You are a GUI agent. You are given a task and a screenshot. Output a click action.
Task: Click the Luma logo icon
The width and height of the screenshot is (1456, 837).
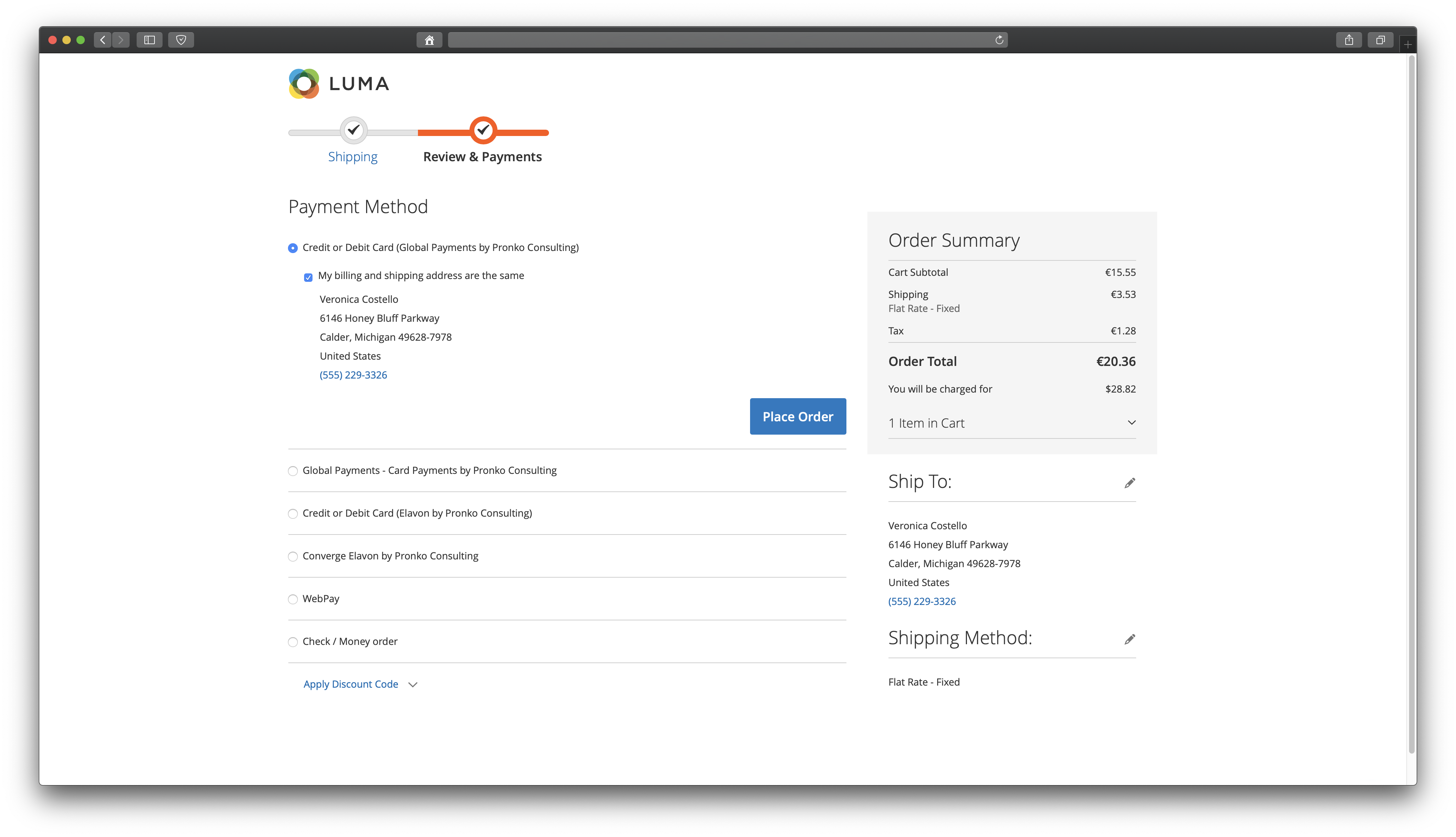click(x=304, y=84)
